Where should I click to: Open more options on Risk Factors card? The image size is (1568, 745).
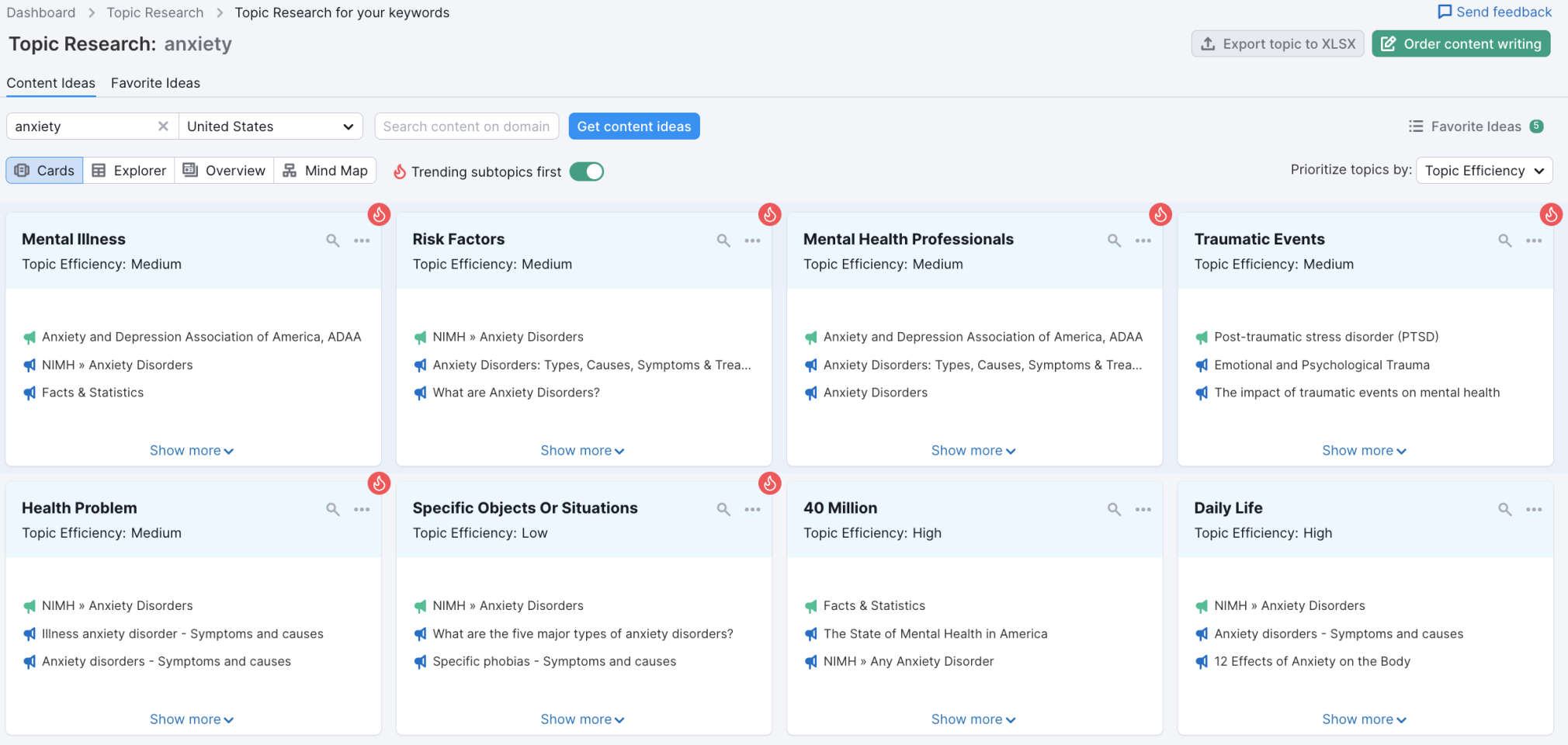(752, 241)
